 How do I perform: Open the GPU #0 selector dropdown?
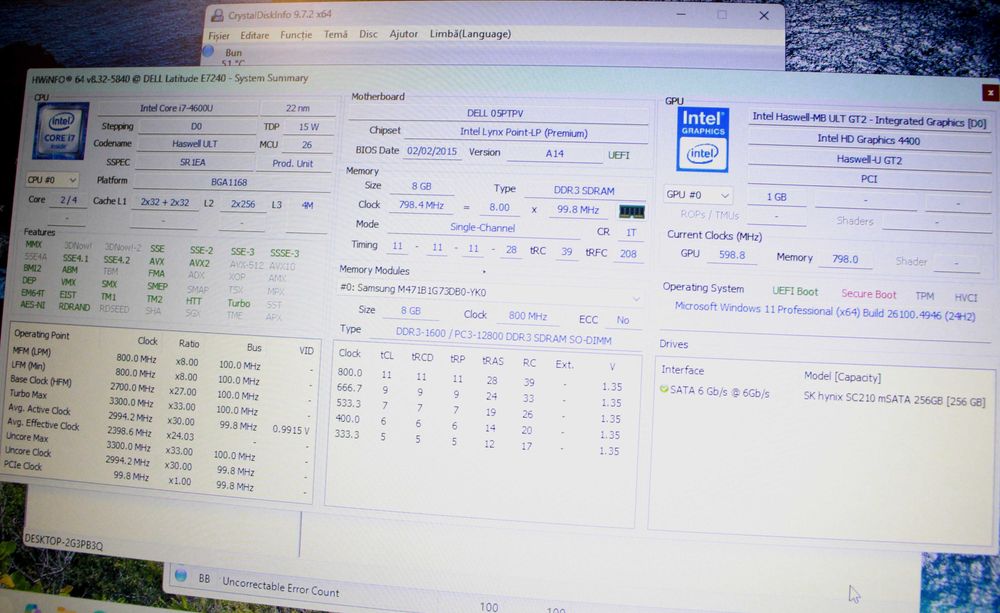697,195
